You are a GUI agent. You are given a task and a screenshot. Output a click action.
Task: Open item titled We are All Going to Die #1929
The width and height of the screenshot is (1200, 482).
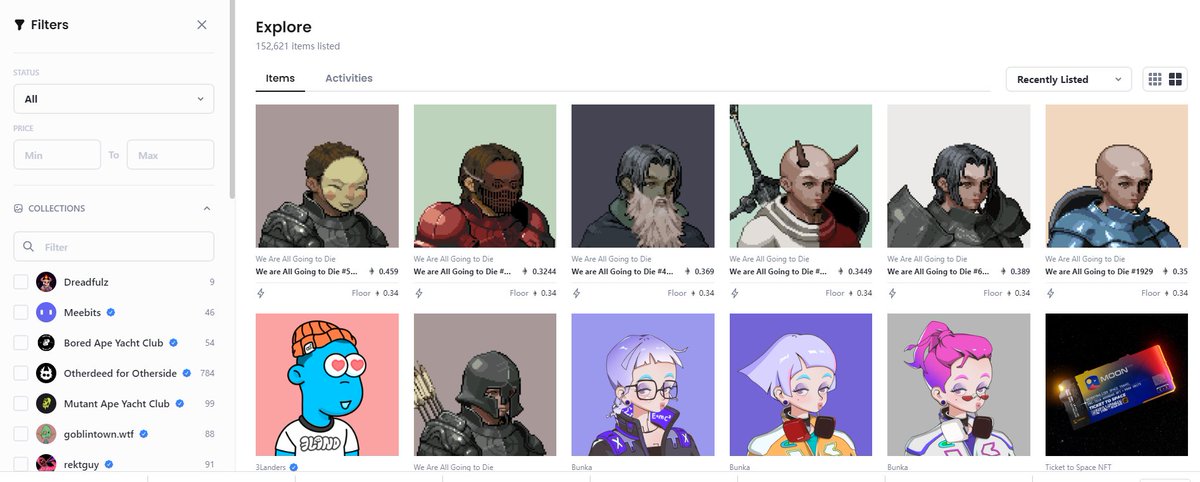pos(1100,271)
